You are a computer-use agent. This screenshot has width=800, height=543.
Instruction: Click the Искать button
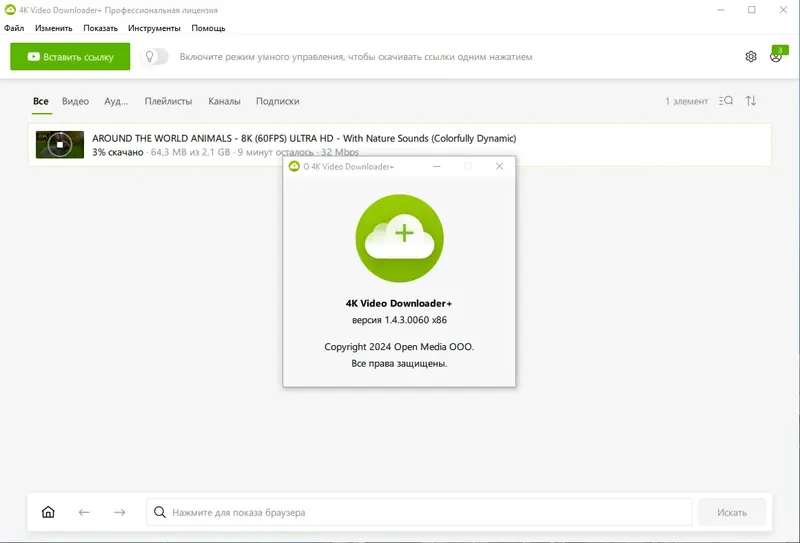732,512
